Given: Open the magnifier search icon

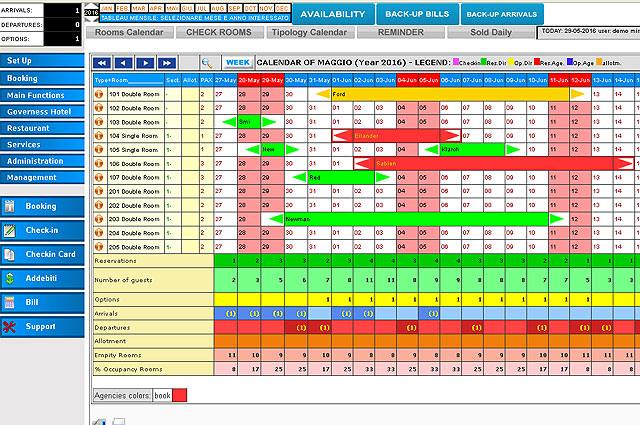Looking at the screenshot, I should [x=207, y=63].
